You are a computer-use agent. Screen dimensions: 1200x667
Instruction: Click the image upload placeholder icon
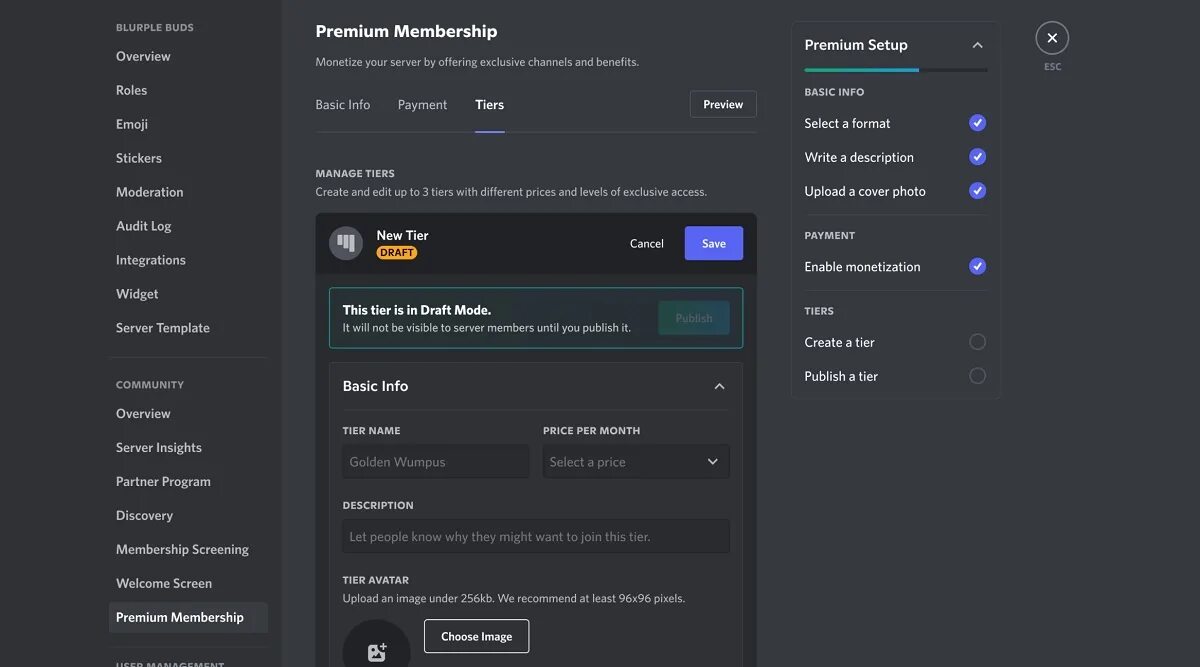click(376, 652)
